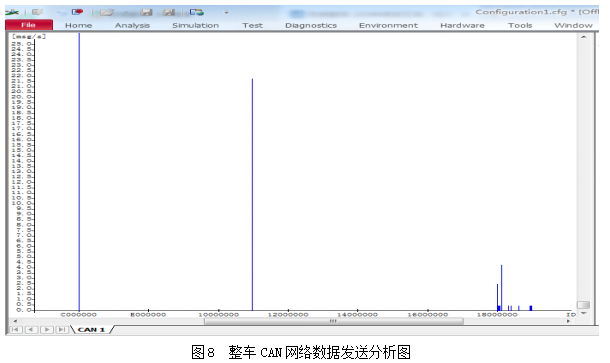Go to first sheet tab using navigation arrow

pyautogui.click(x=16, y=330)
